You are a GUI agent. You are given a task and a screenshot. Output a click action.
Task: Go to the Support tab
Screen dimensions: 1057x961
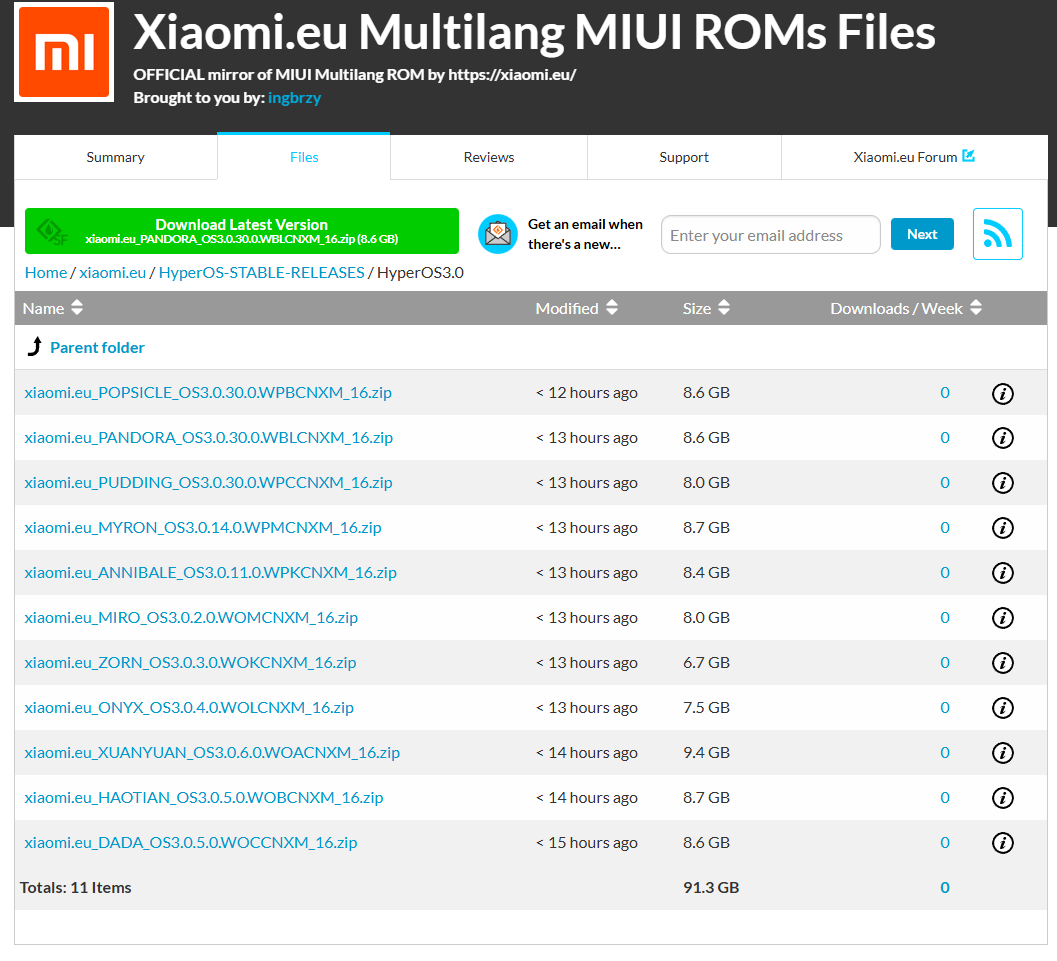pyautogui.click(x=684, y=157)
